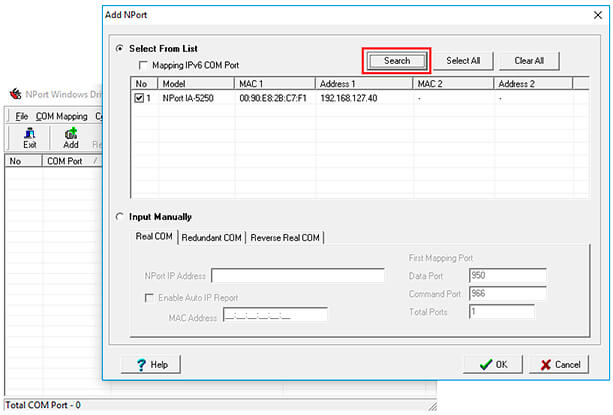613x415 pixels.
Task: Click the No column header in Add NPort list
Action: click(144, 84)
